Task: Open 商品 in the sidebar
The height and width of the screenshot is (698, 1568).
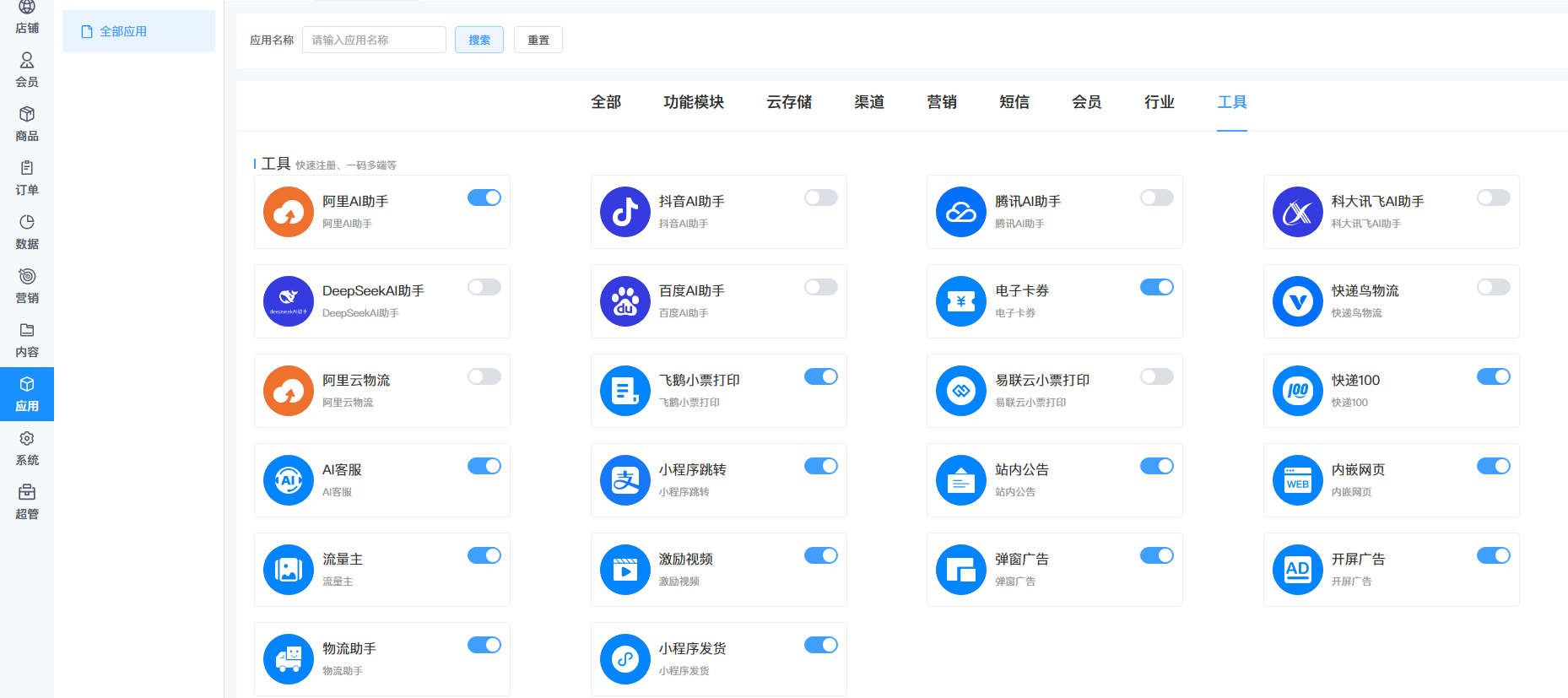Action: click(x=27, y=124)
